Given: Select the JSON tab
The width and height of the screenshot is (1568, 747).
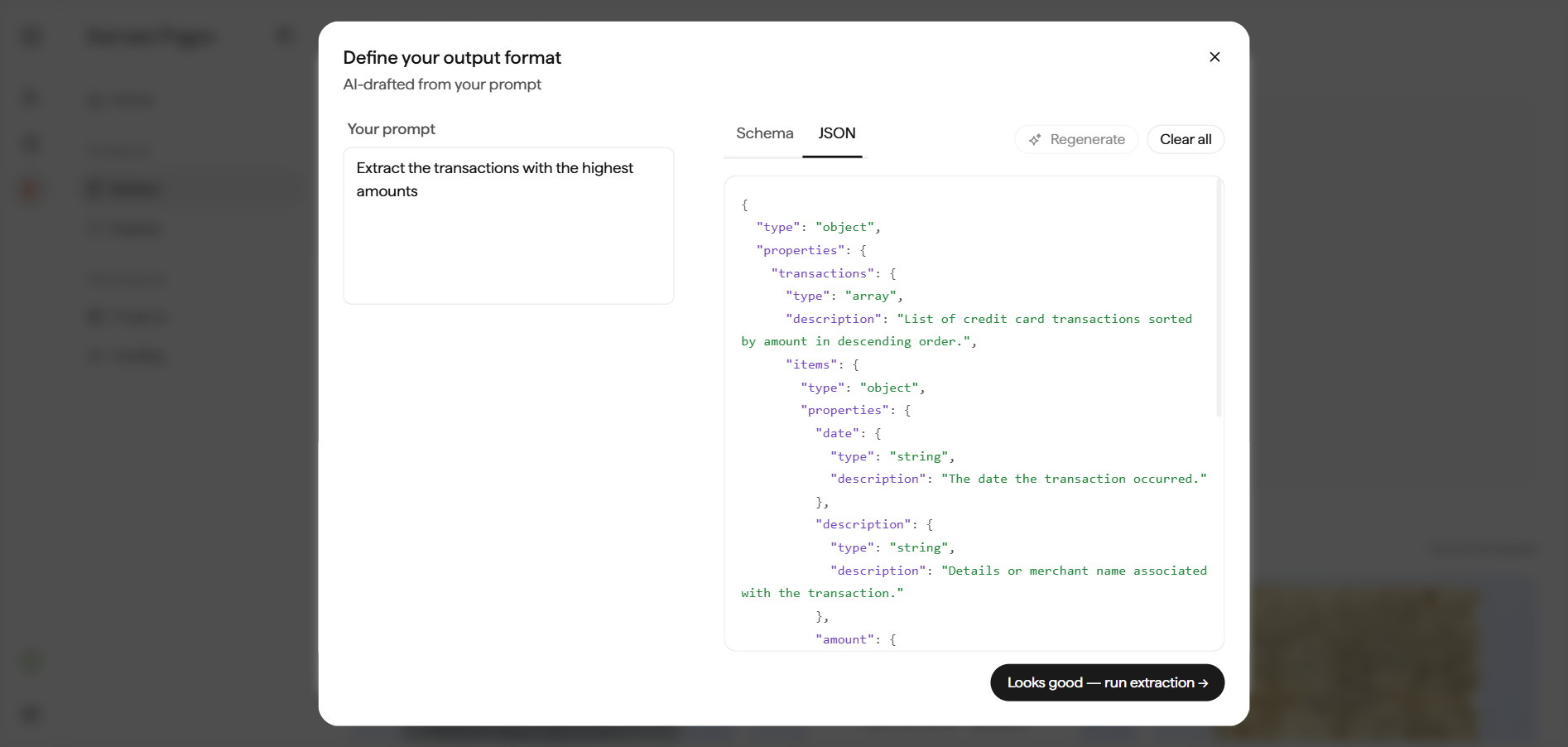Looking at the screenshot, I should point(836,133).
